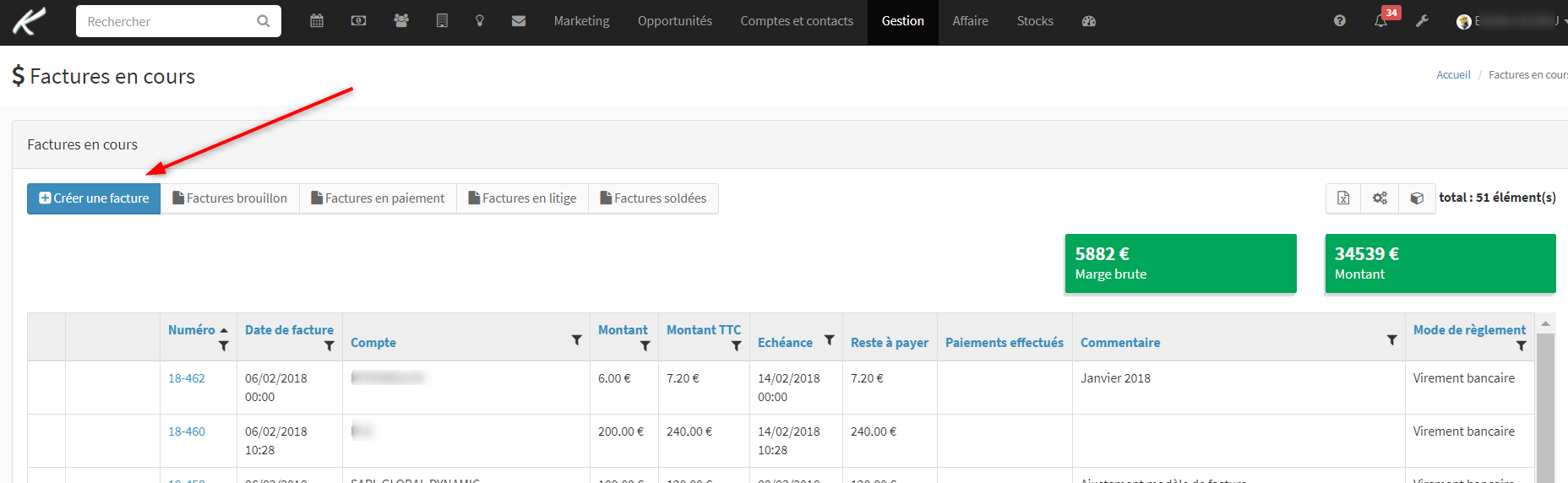The image size is (1568, 483).
Task: Sort by Commentaire column header
Action: (x=1120, y=343)
